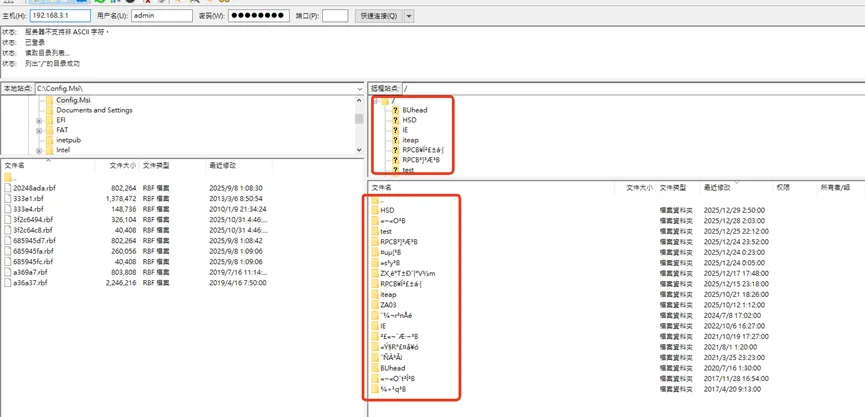Image resolution: width=865 pixels, height=417 pixels.
Task: Click the HSD folder icon in remote file list
Action: click(x=375, y=210)
